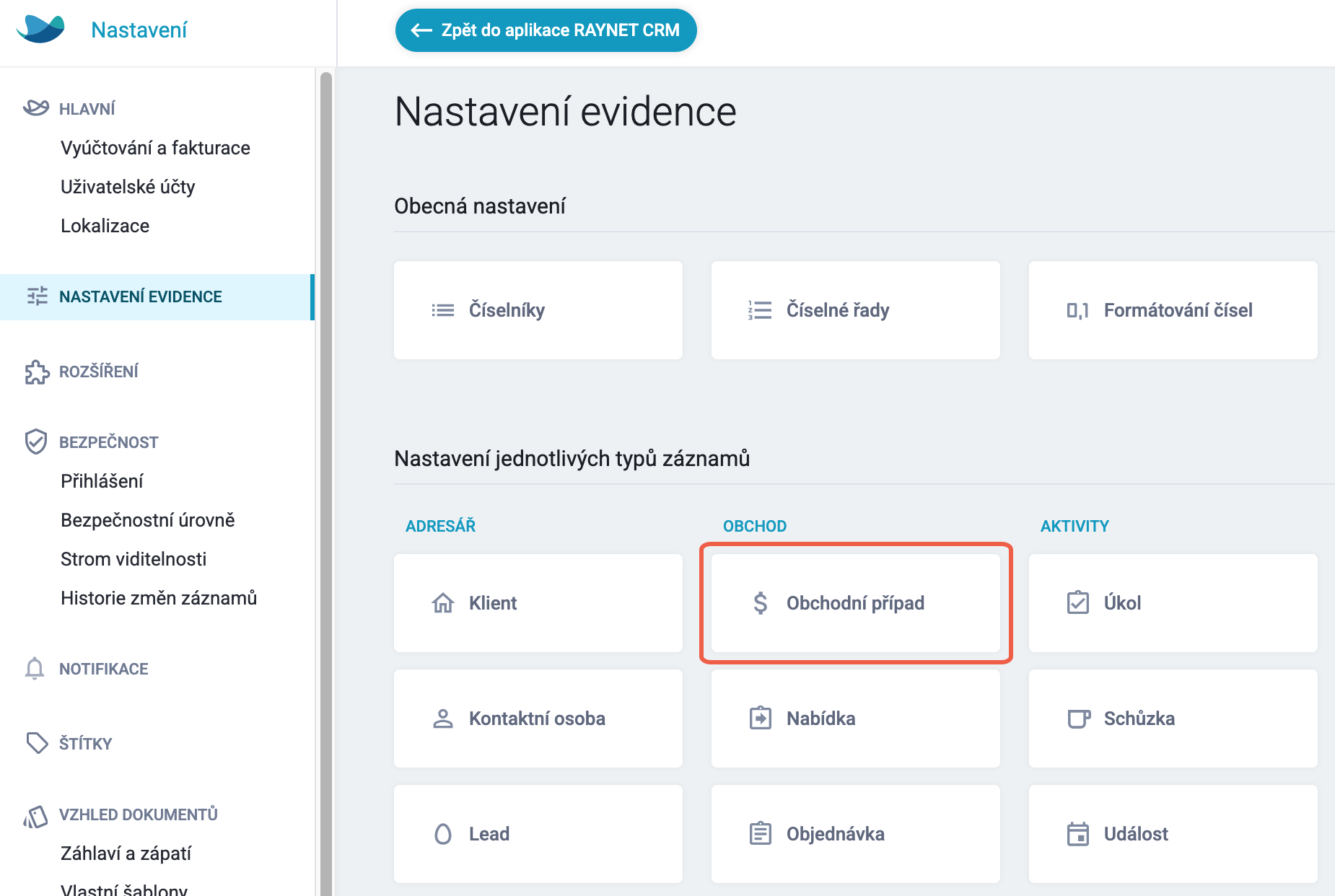Click the Bezpečnost section heading
The width and height of the screenshot is (1335, 896).
click(109, 442)
